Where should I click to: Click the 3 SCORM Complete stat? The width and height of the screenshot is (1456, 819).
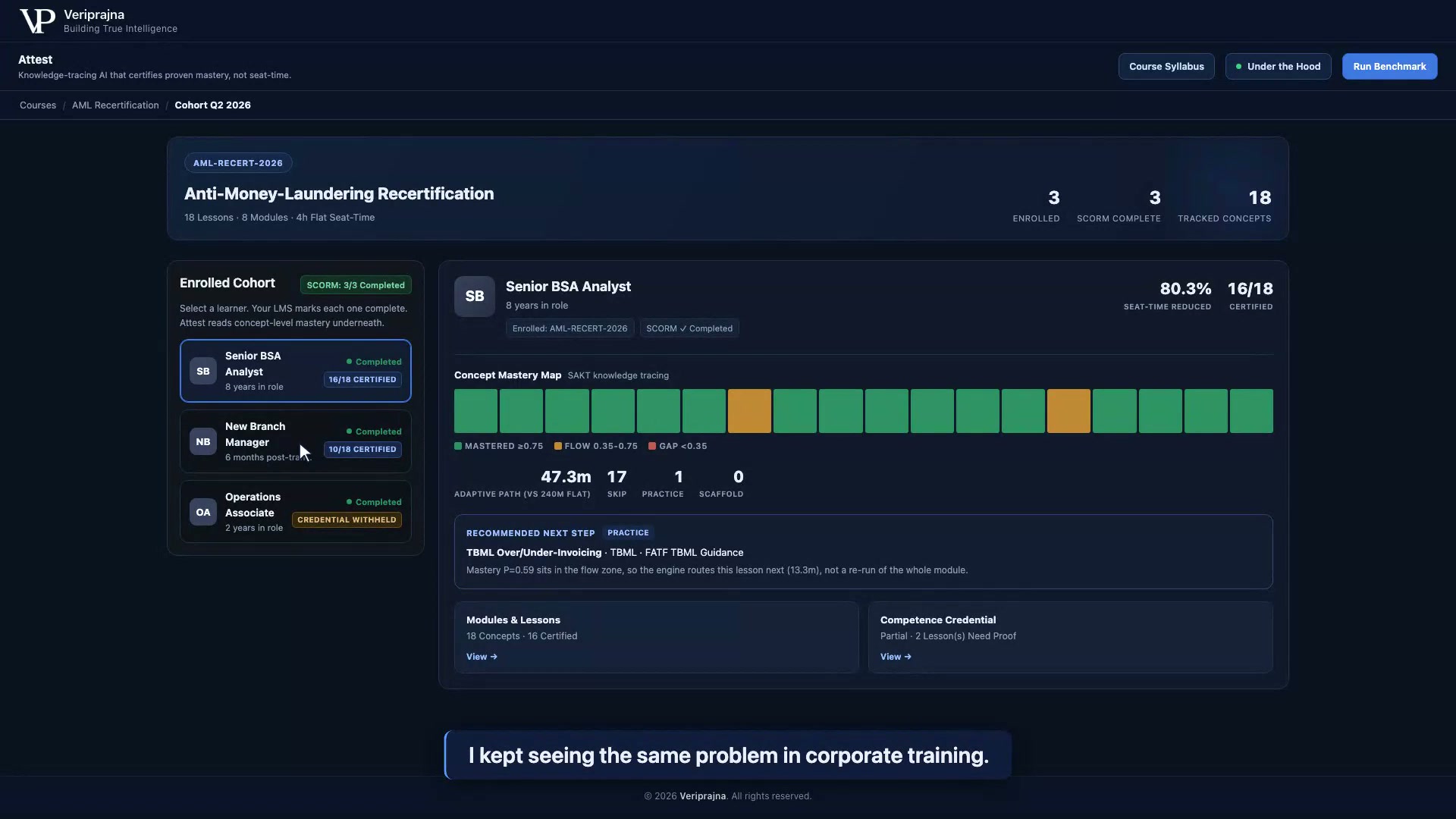click(x=1119, y=206)
